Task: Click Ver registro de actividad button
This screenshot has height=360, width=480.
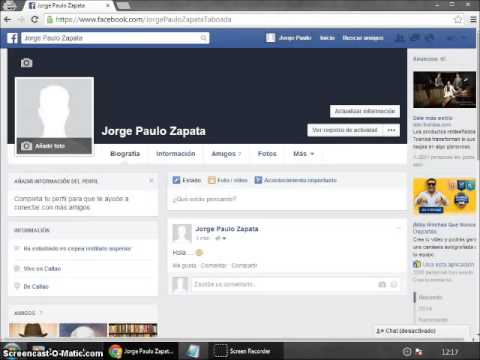Action: click(345, 130)
